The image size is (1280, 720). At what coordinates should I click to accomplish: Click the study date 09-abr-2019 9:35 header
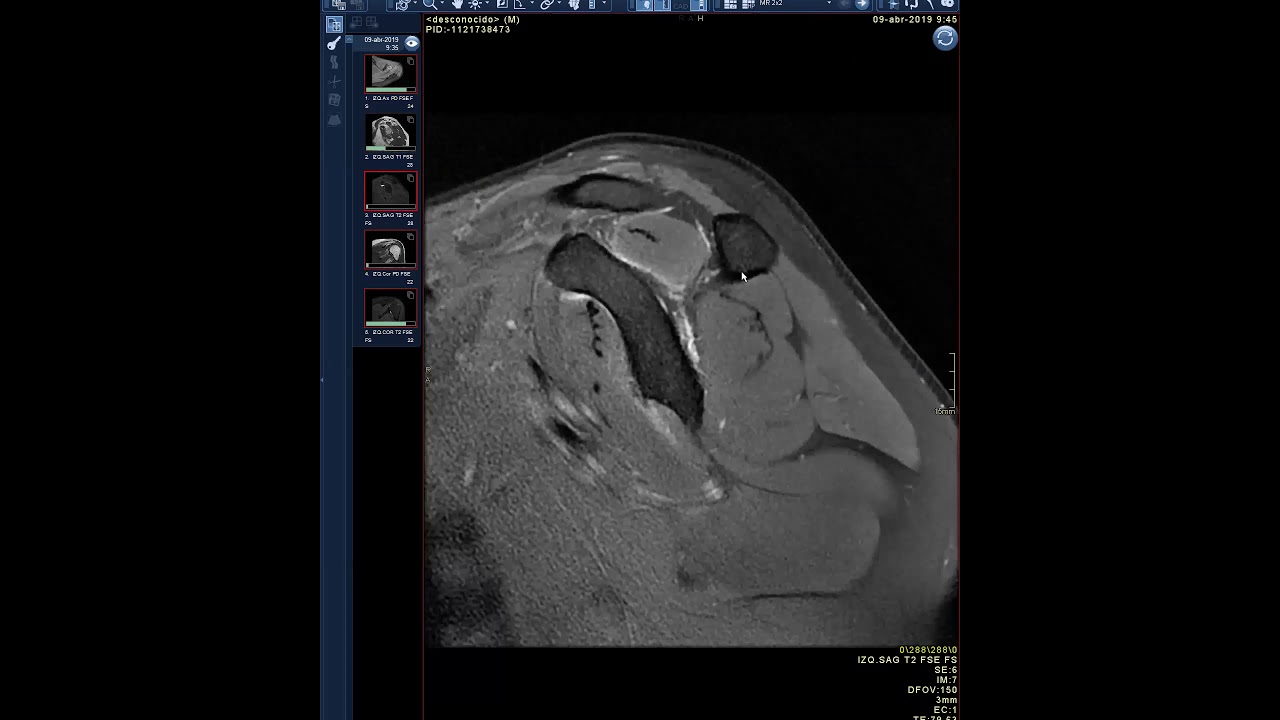(381, 43)
